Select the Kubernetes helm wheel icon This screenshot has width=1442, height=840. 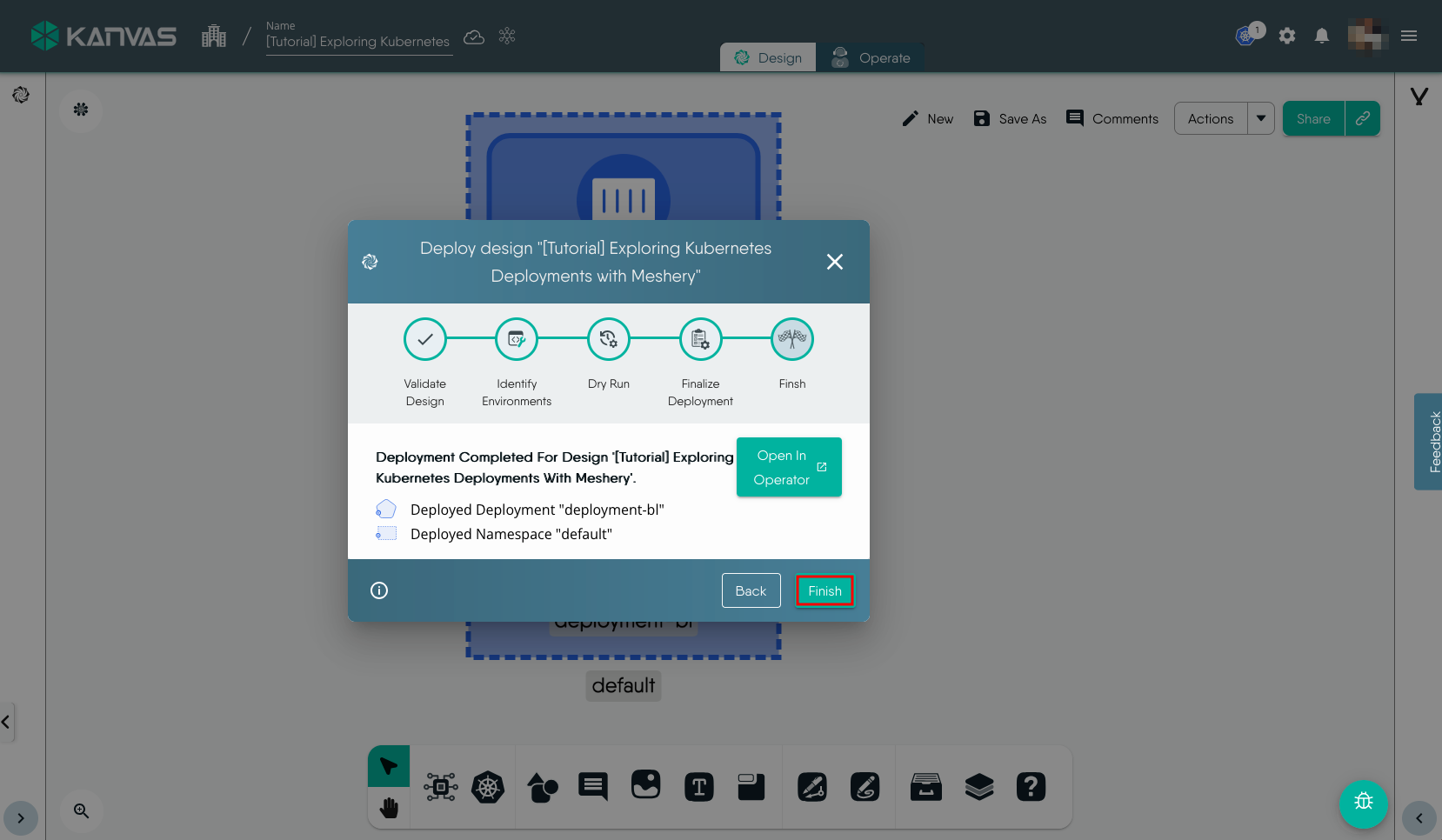click(x=488, y=788)
